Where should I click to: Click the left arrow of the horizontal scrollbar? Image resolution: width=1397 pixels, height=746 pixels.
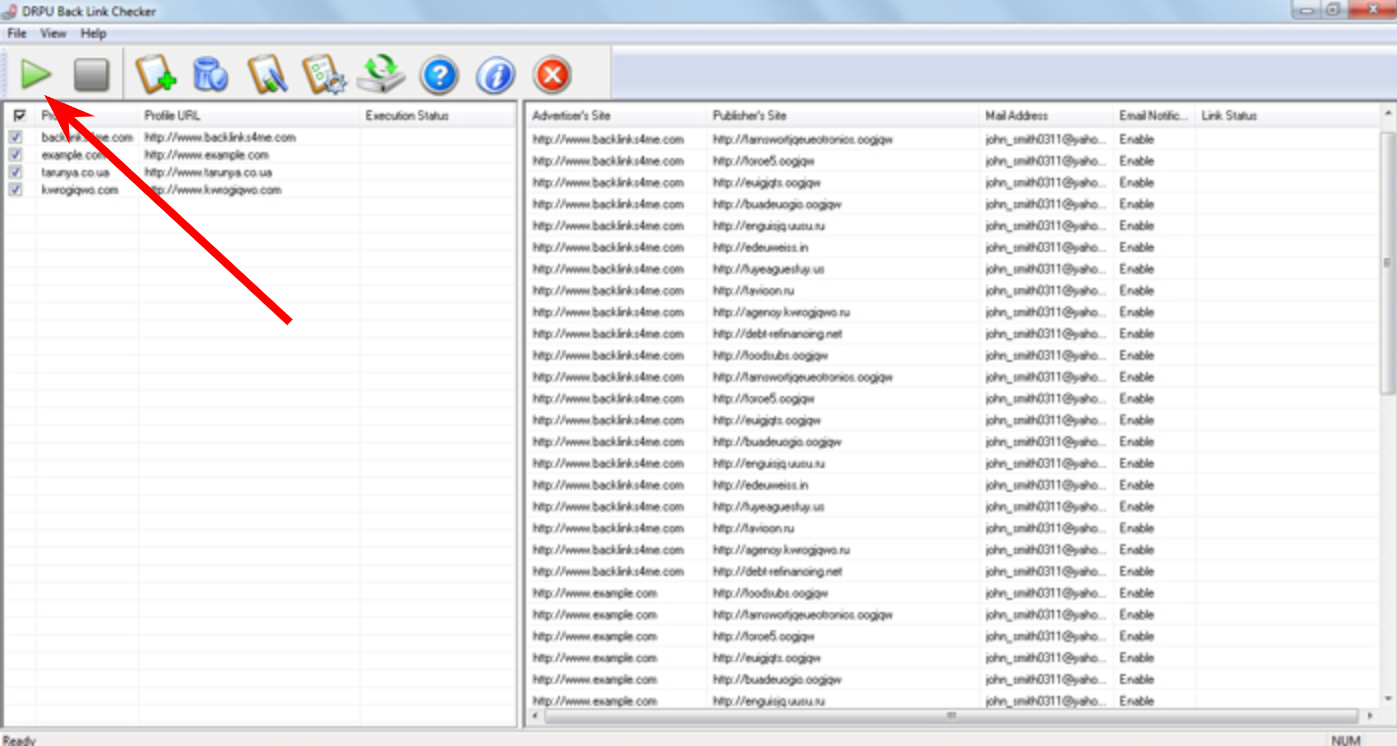coord(536,716)
